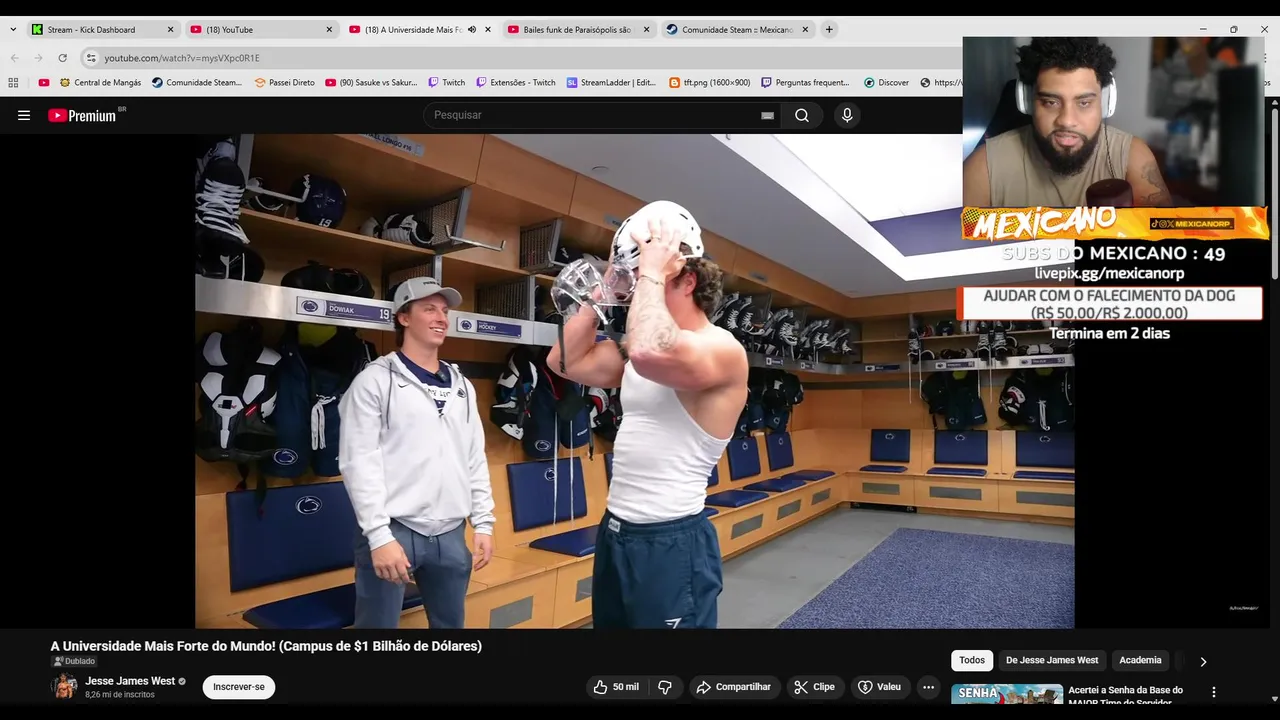The height and width of the screenshot is (720, 1280).
Task: Reload the page with browser refresh icon
Action: 62,58
